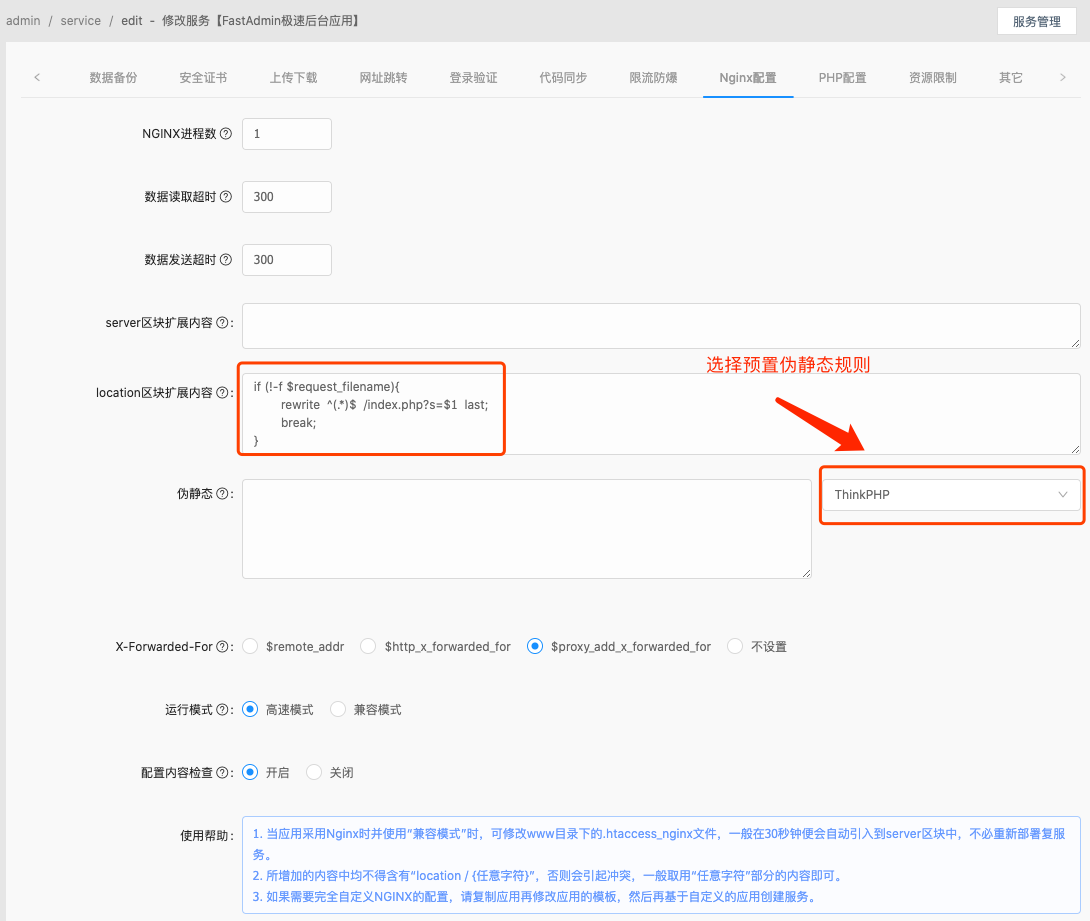Open help tooltip for location区块扩展内容
Image resolution: width=1090 pixels, height=921 pixels.
coord(224,392)
